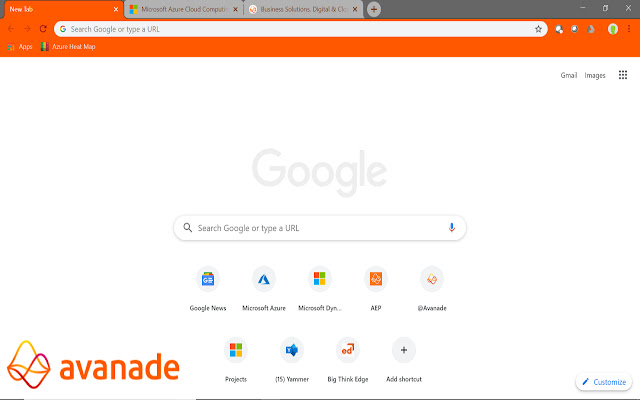
Task: Open a new tab with plus button
Action: click(373, 9)
